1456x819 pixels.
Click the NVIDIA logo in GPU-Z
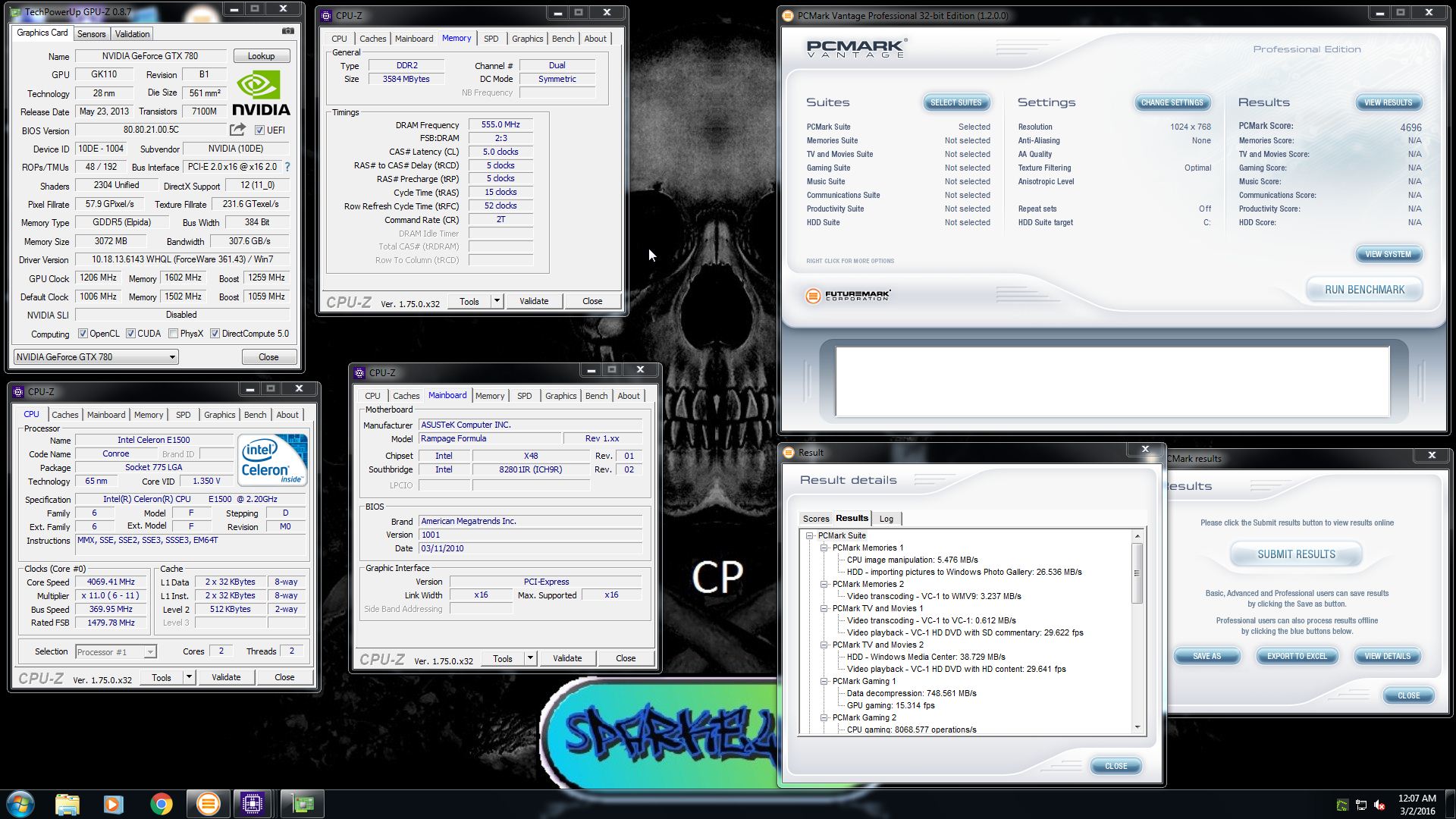260,93
